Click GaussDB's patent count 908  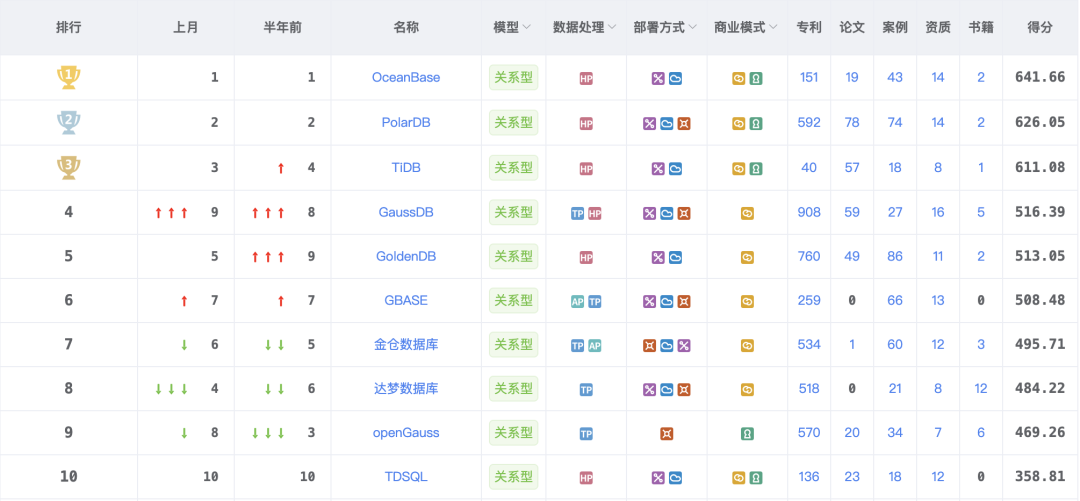pos(809,212)
